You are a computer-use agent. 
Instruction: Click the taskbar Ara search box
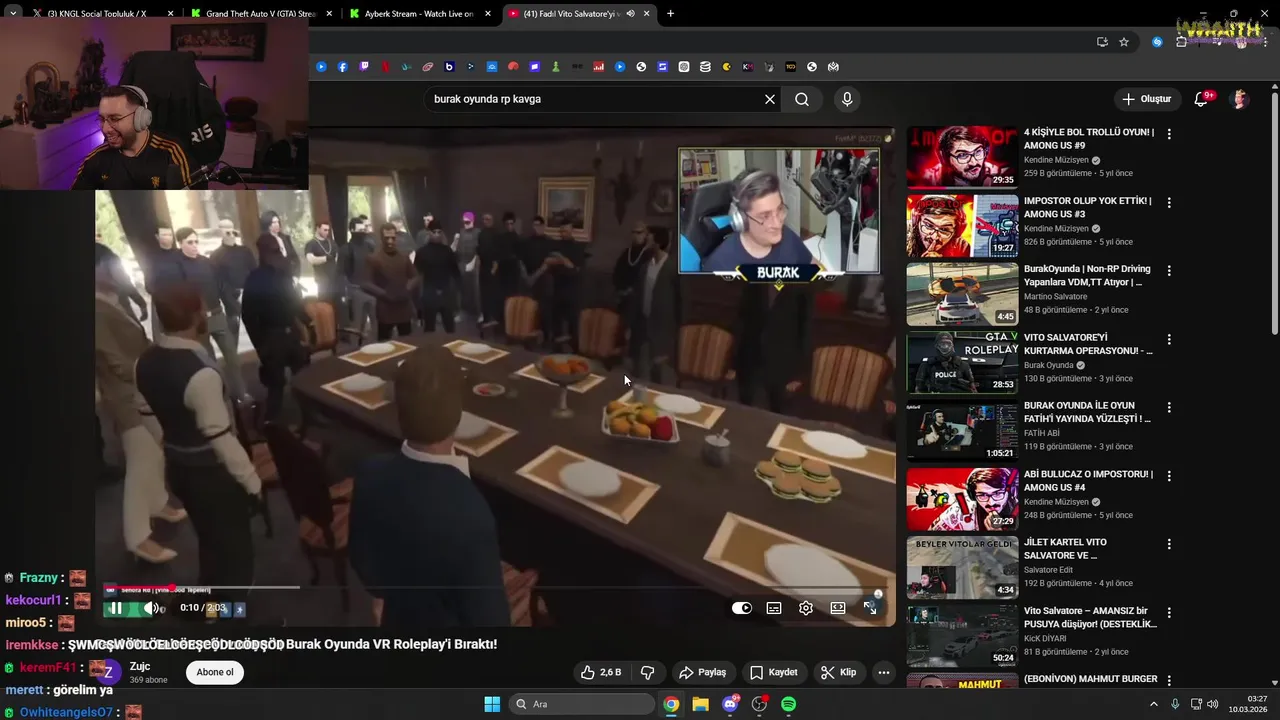pyautogui.click(x=582, y=704)
